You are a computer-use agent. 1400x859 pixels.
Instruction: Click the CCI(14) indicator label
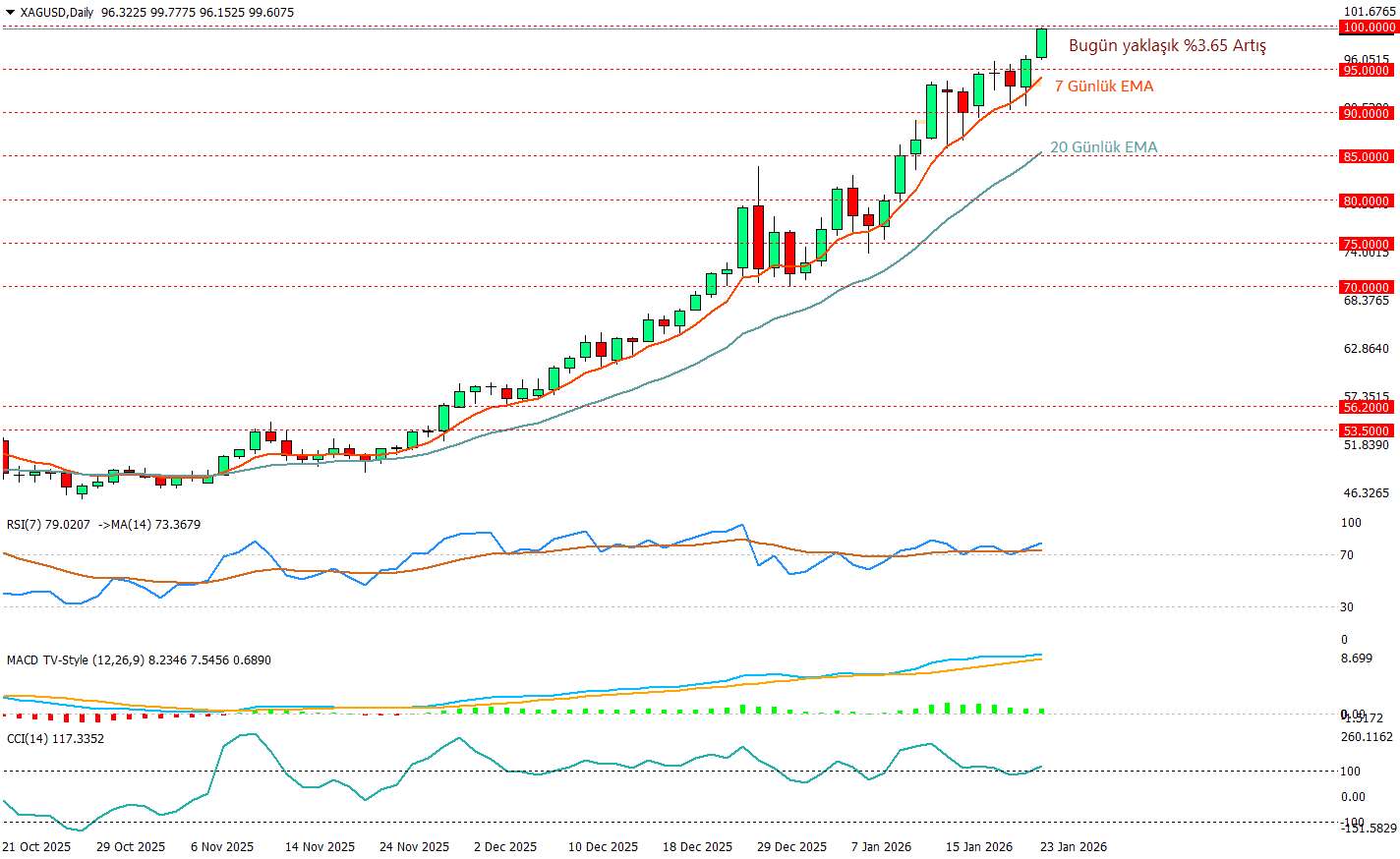pyautogui.click(x=27, y=739)
